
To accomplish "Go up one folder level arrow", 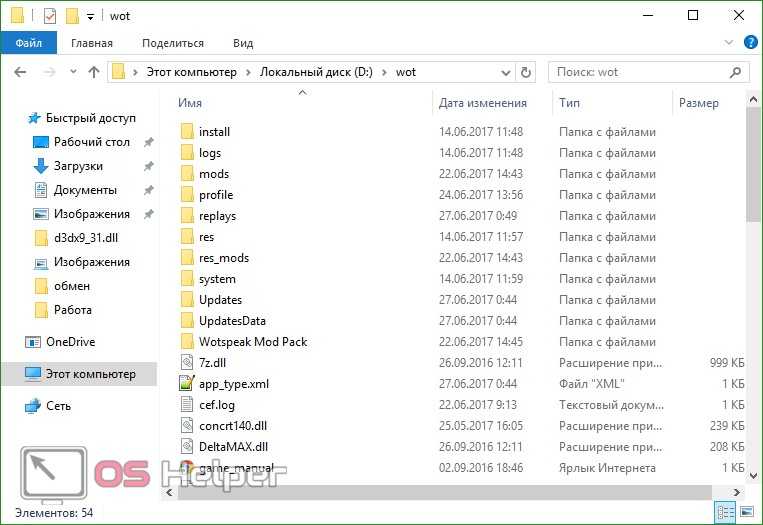I will 94,72.
